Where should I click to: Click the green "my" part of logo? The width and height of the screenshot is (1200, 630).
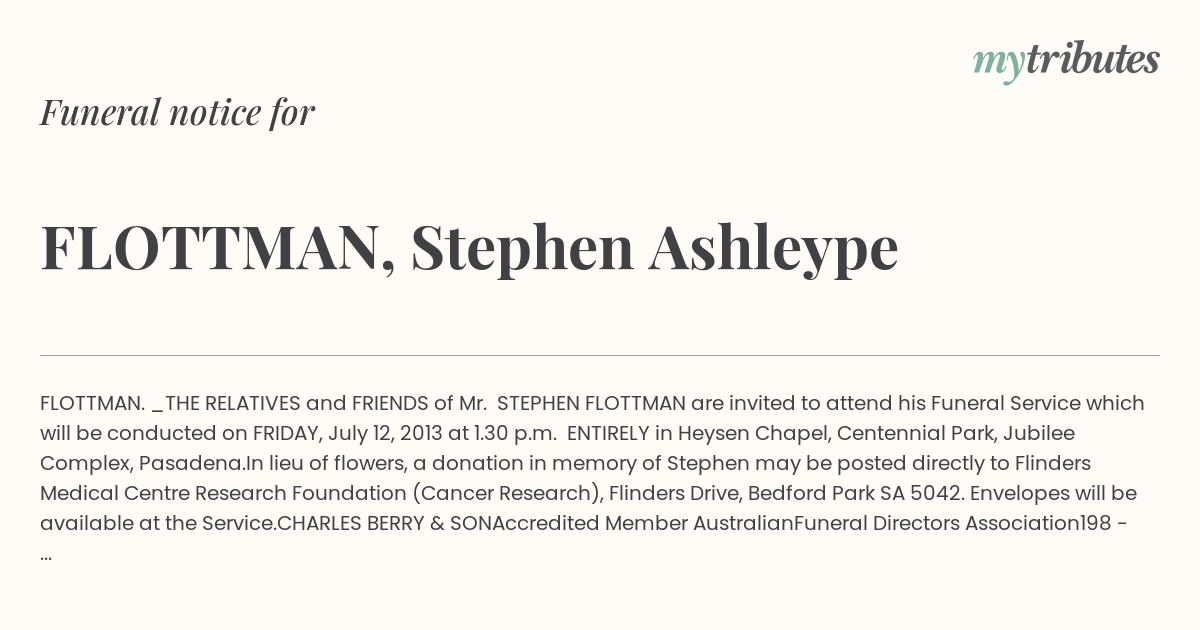pyautogui.click(x=998, y=65)
